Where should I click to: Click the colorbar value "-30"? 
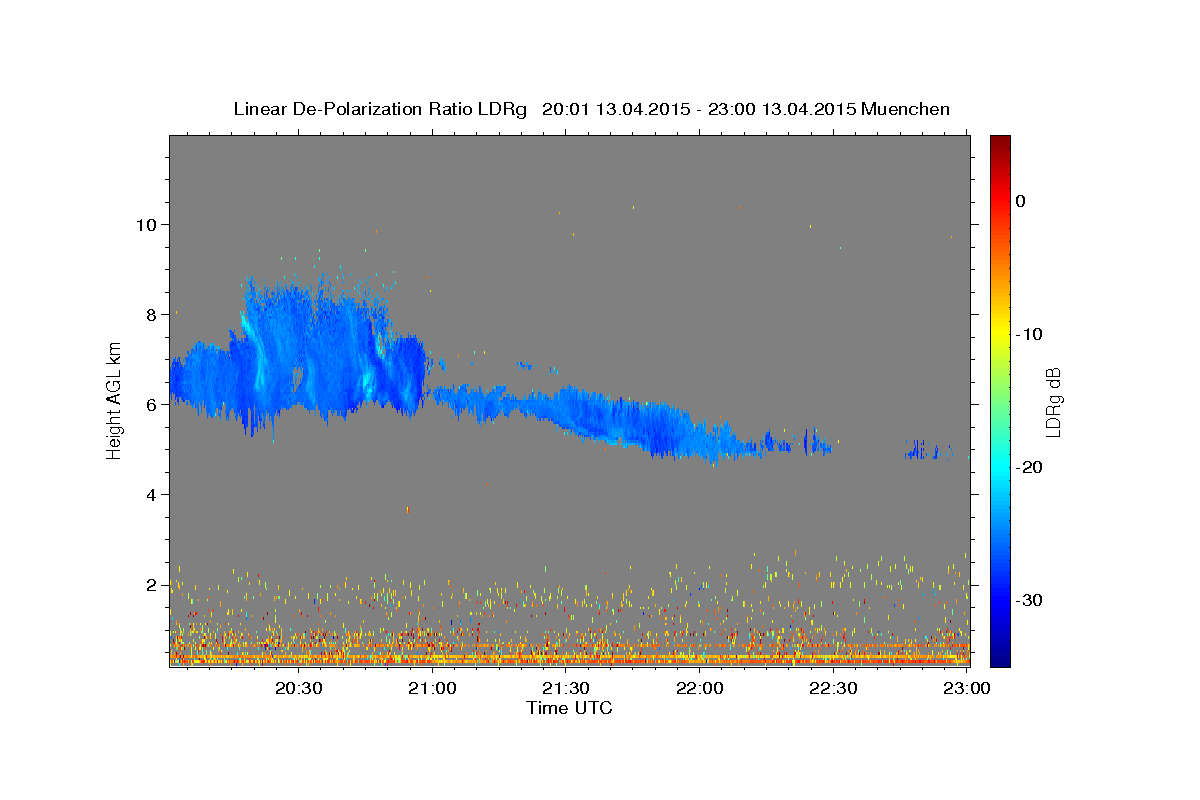(x=1030, y=600)
